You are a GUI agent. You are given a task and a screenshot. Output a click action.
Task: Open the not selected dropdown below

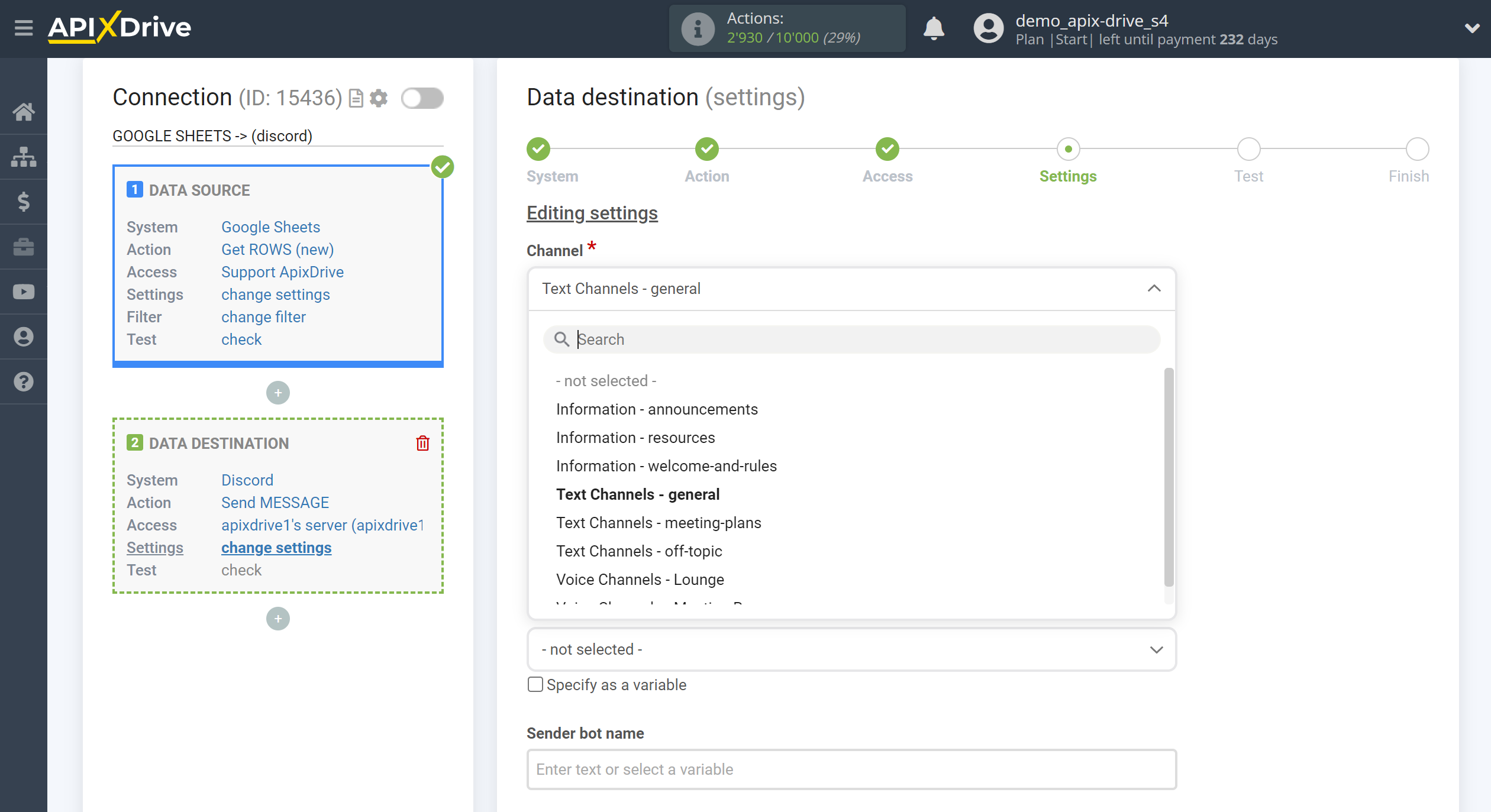click(851, 649)
